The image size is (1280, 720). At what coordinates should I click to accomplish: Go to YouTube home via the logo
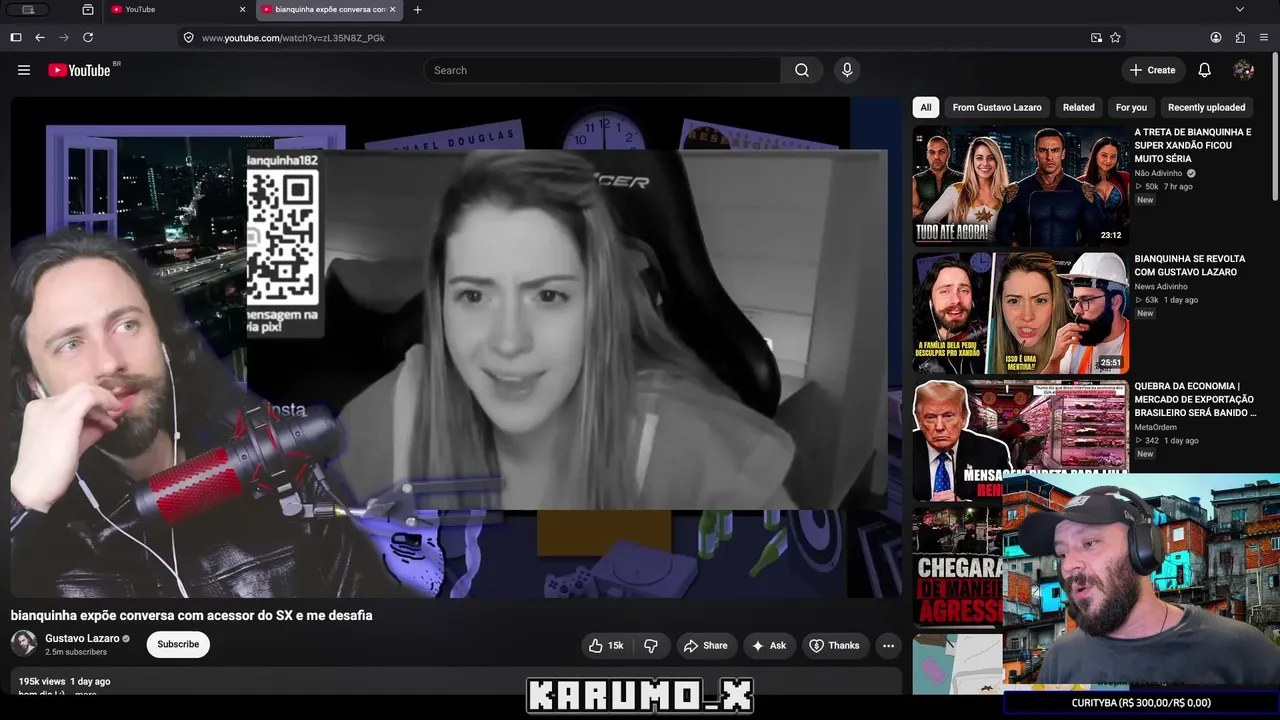79,70
